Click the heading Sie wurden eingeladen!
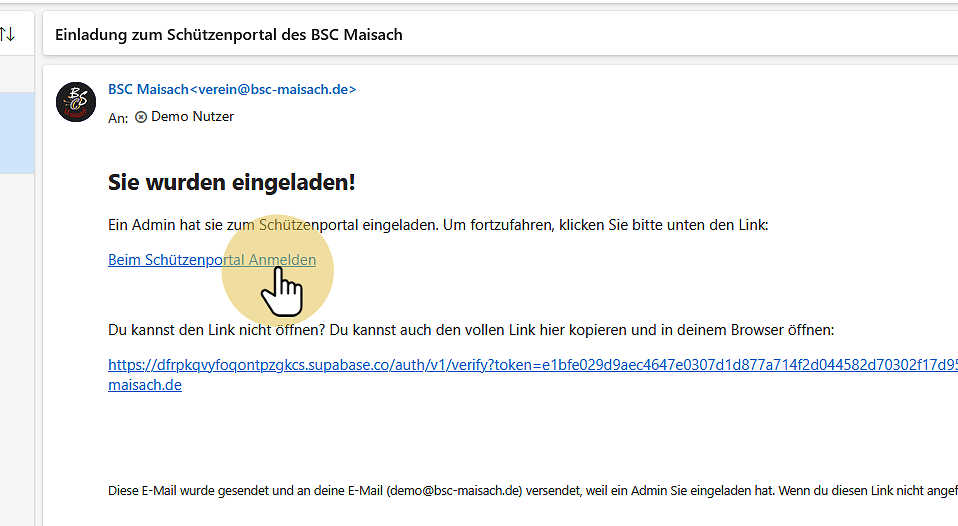 pyautogui.click(x=231, y=183)
